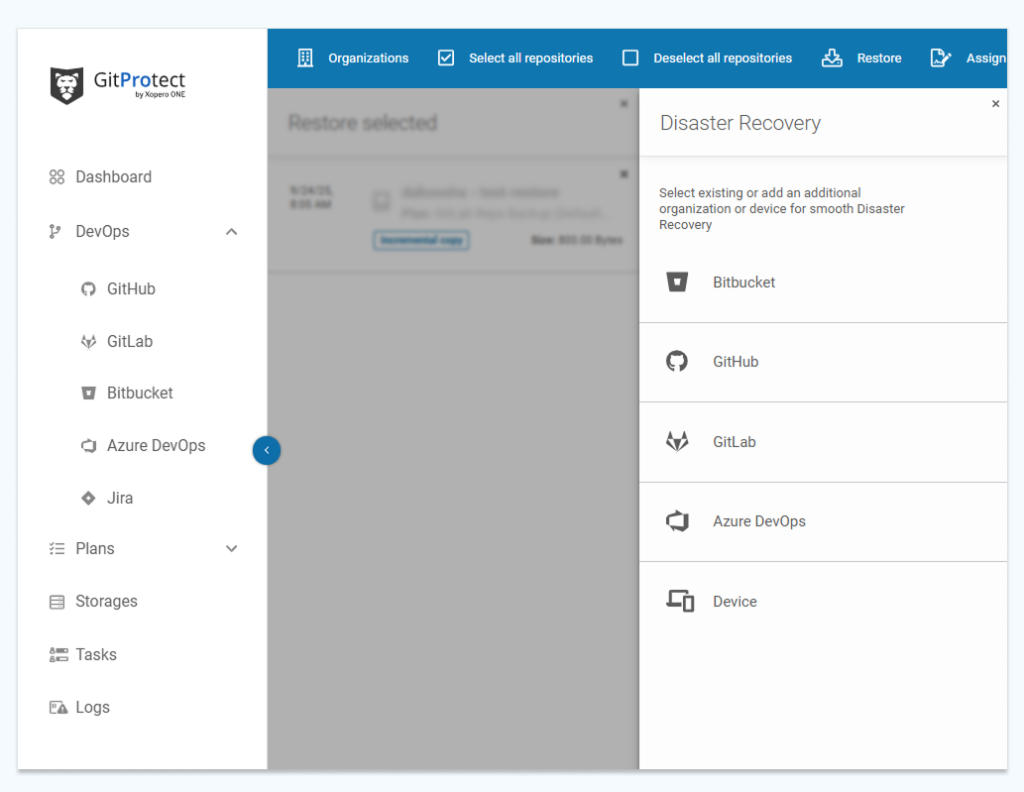Click the Logs warning icon
This screenshot has height=792, width=1024.
[x=58, y=707]
